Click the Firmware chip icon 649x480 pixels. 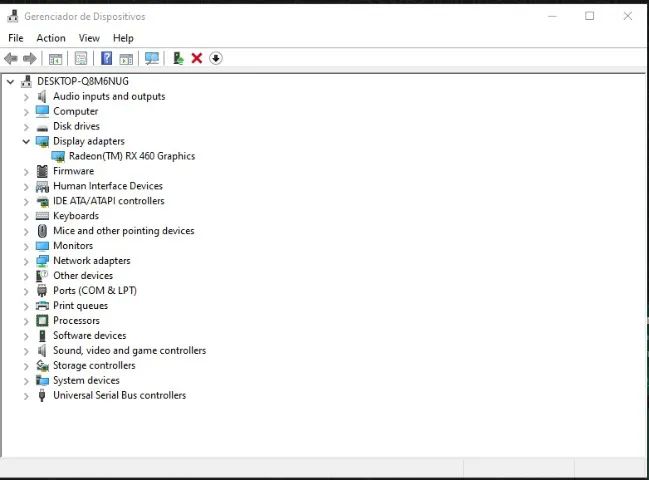click(x=42, y=171)
